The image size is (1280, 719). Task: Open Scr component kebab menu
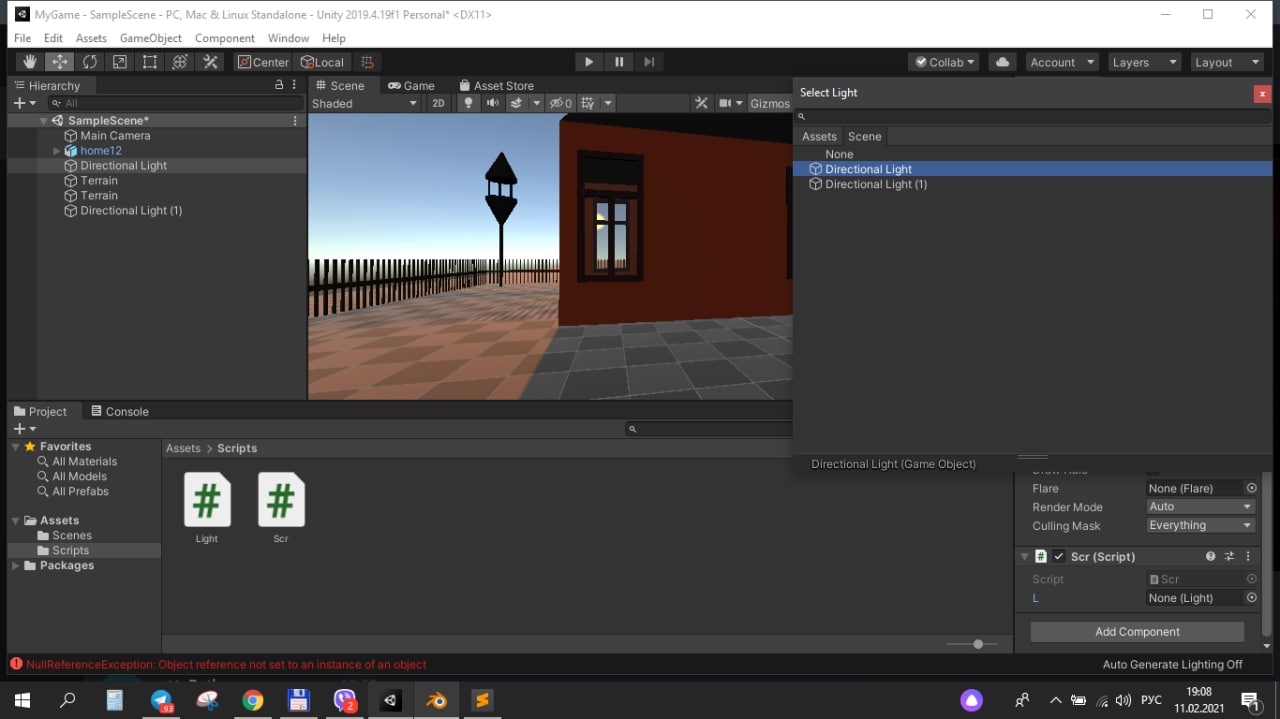coord(1248,556)
